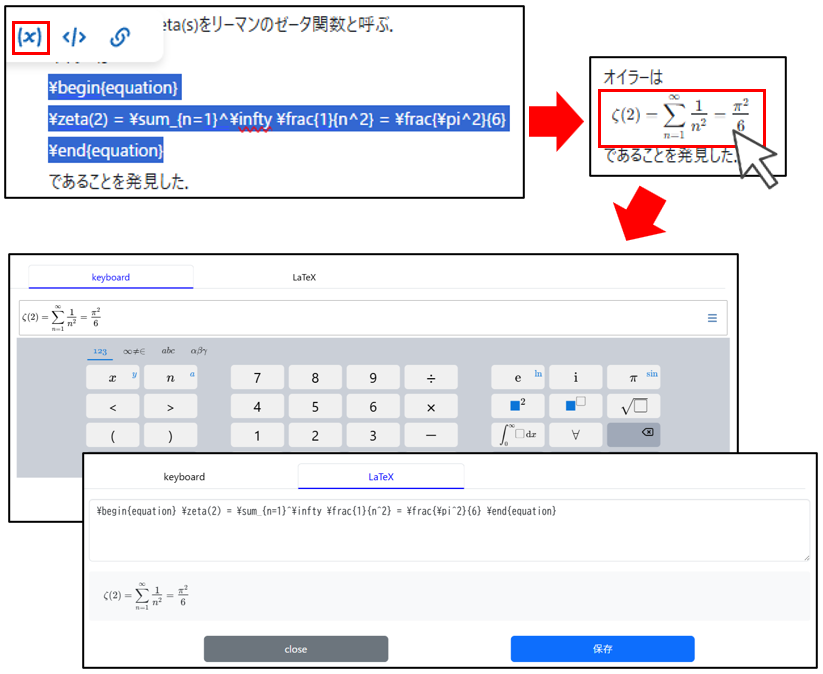Image resolution: width=823 pixels, height=674 pixels.
Task: Click the code embed </> icon
Action: [x=74, y=37]
